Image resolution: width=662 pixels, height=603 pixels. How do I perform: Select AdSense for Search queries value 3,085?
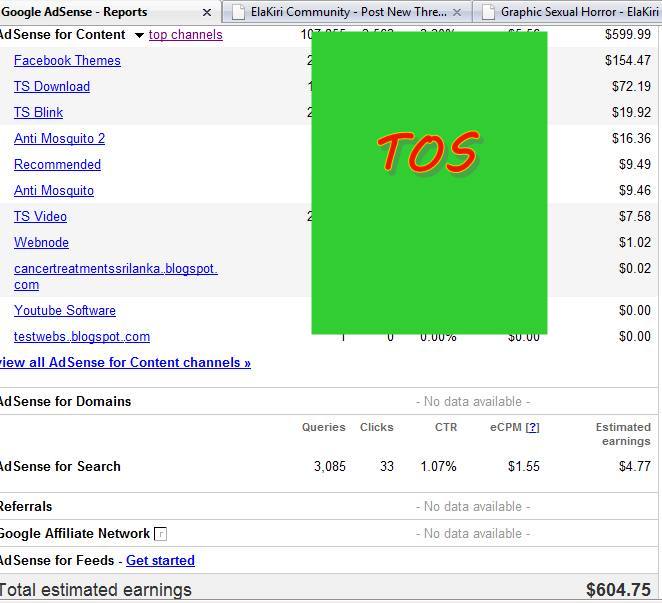[330, 467]
